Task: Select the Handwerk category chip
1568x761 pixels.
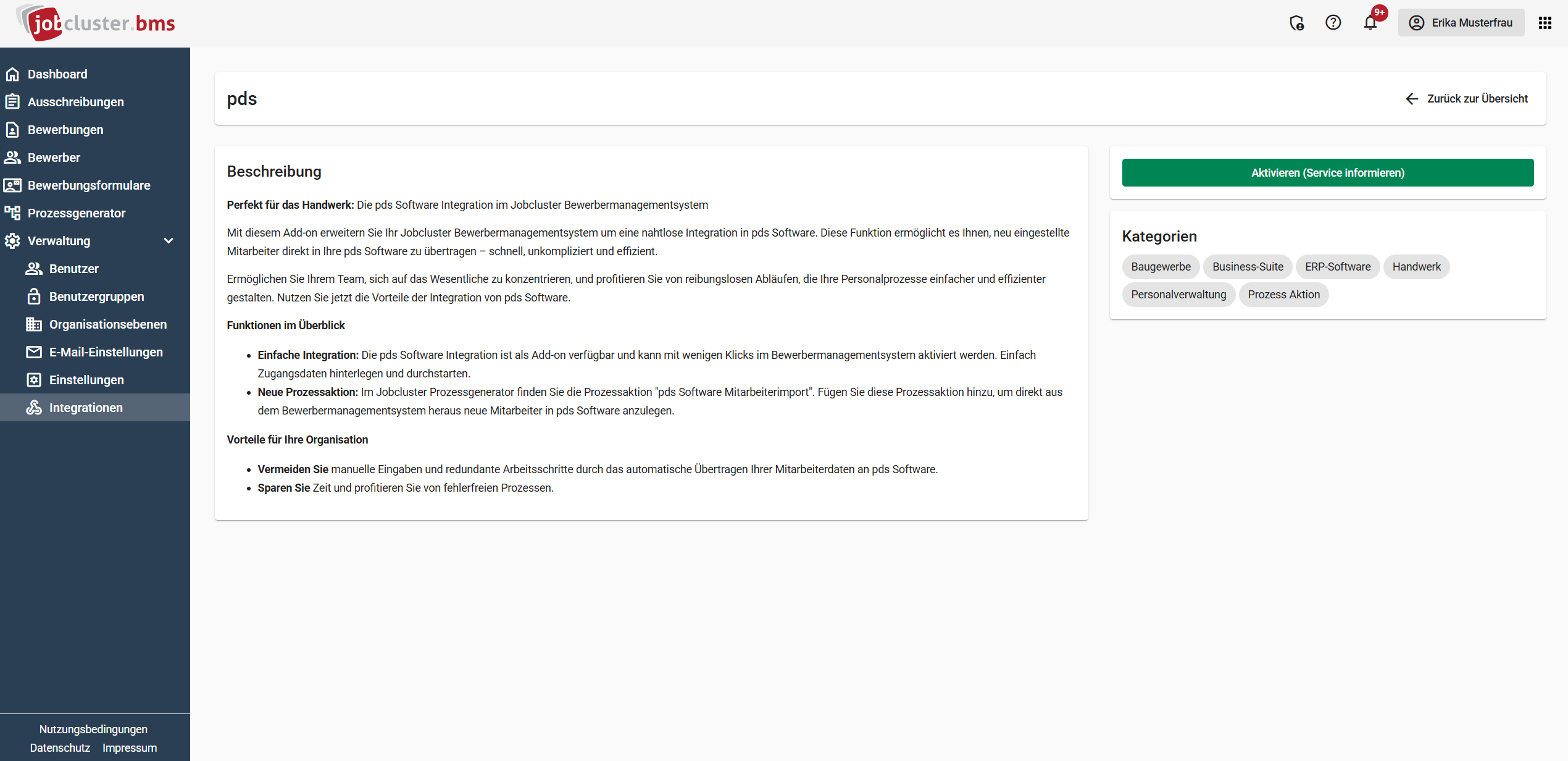Action: 1416,267
